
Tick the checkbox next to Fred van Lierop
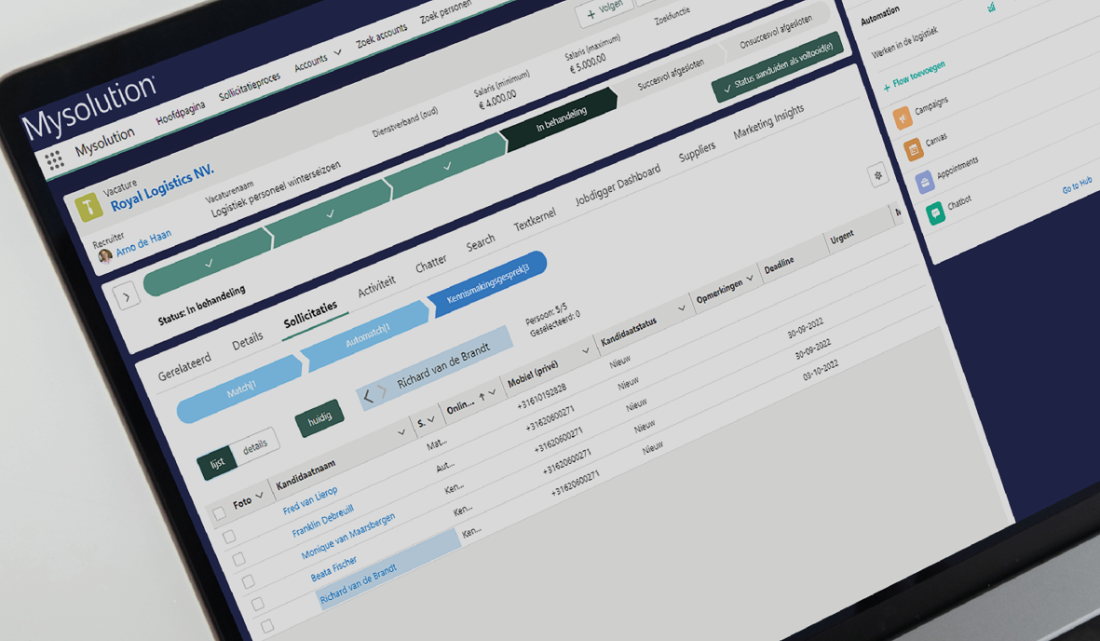point(229,537)
